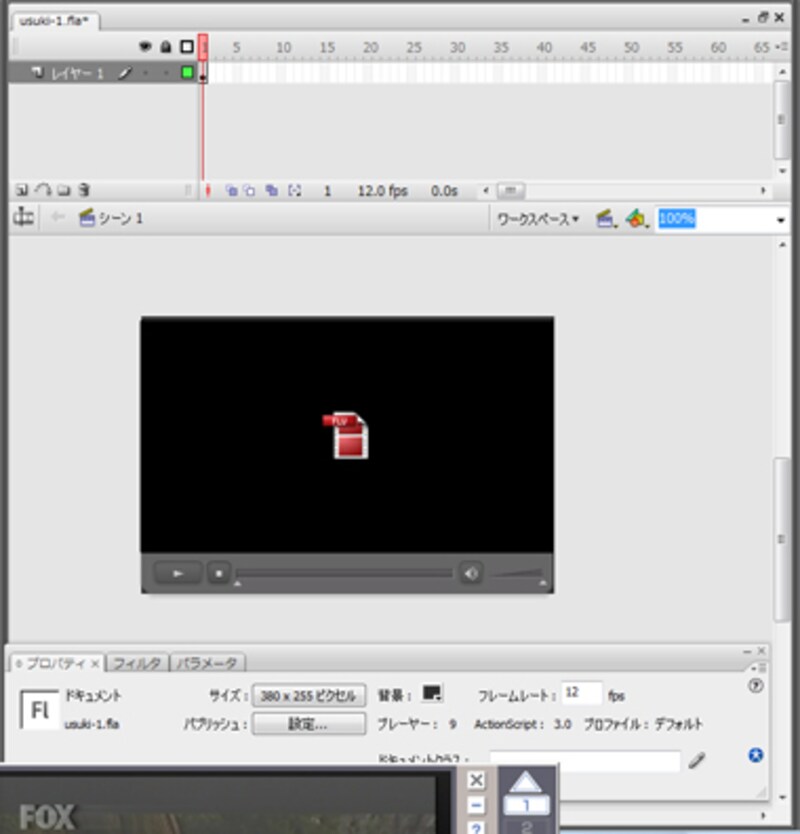The height and width of the screenshot is (834, 800).
Task: Click the 設定... publish settings button
Action: click(309, 724)
